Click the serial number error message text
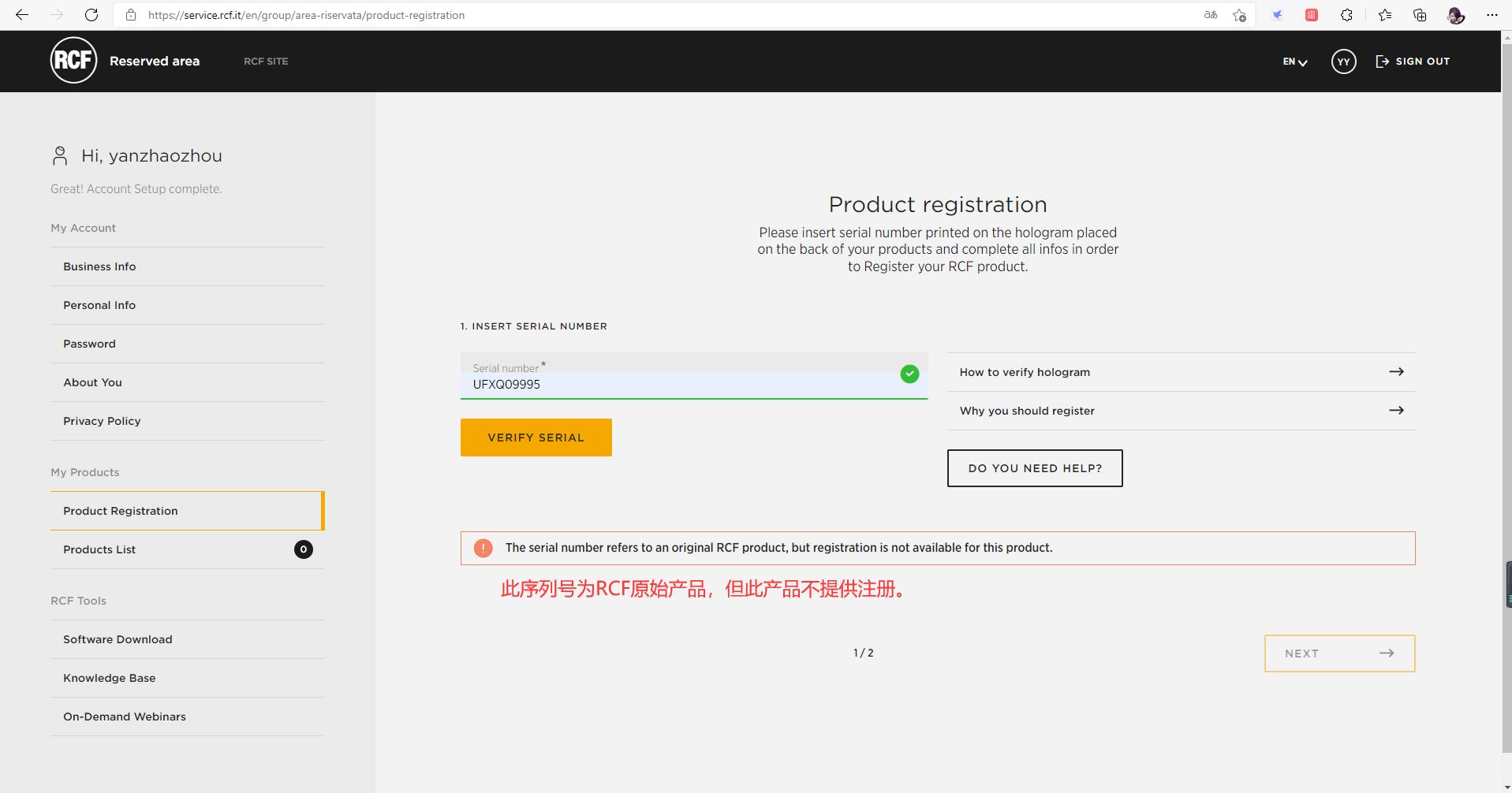1512x793 pixels. [x=779, y=548]
